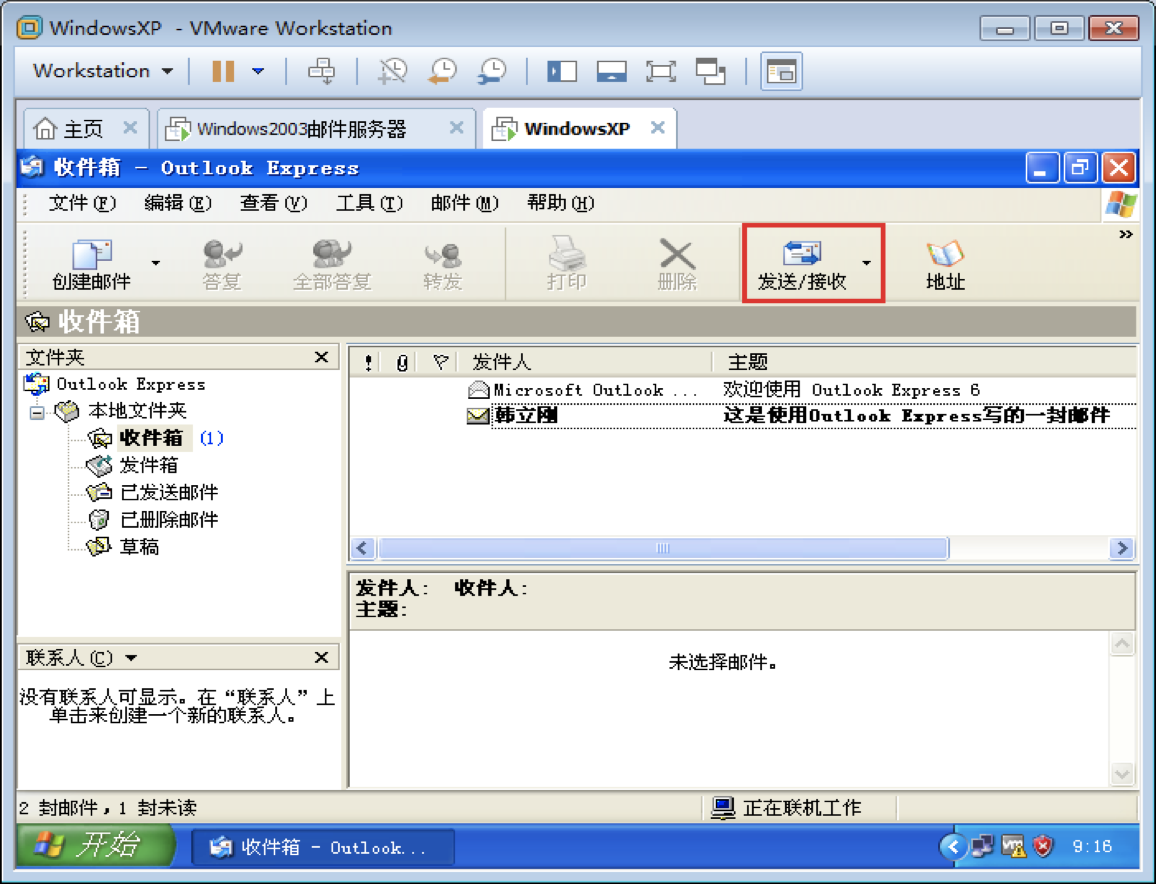The height and width of the screenshot is (884, 1156).
Task: Sort by attachment column header
Action: pyautogui.click(x=402, y=362)
